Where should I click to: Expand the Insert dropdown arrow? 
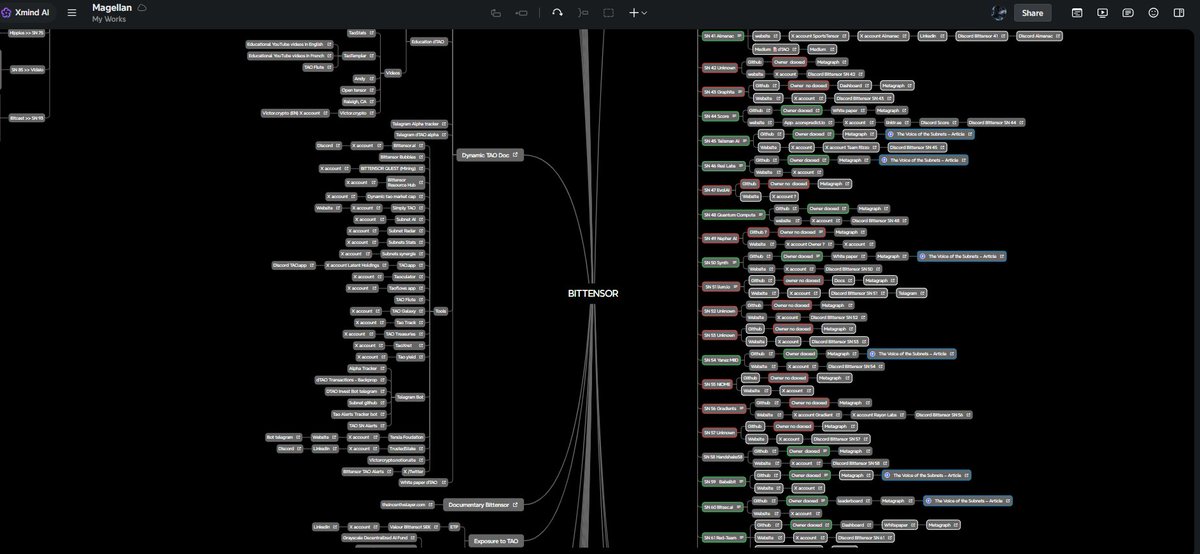coord(645,13)
